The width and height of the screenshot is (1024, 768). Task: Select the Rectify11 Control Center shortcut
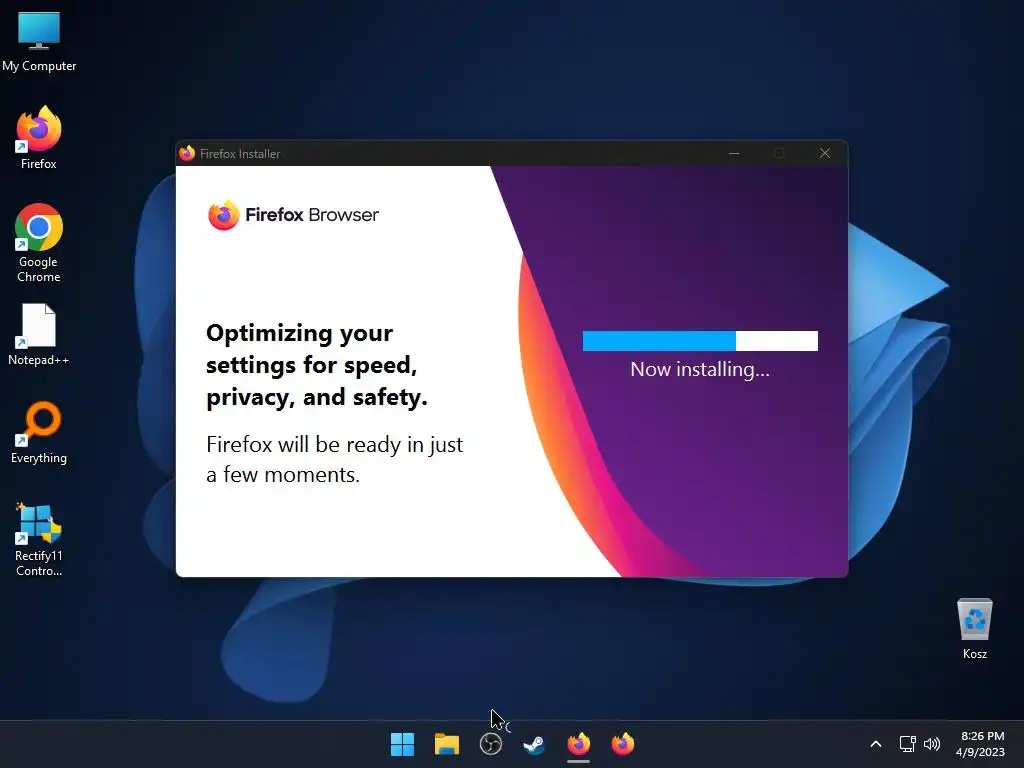tap(39, 539)
